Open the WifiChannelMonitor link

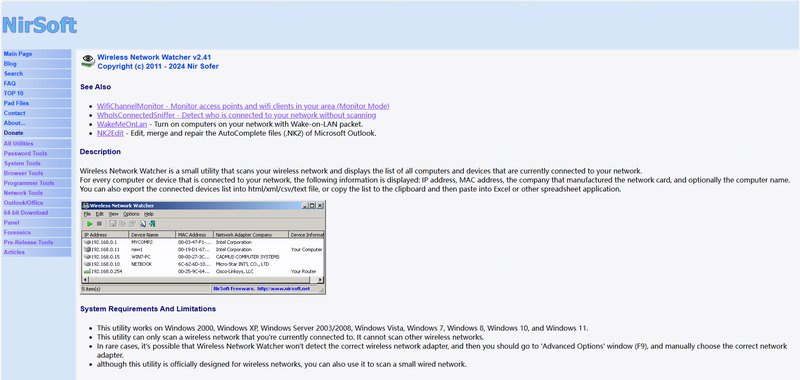[x=243, y=106]
